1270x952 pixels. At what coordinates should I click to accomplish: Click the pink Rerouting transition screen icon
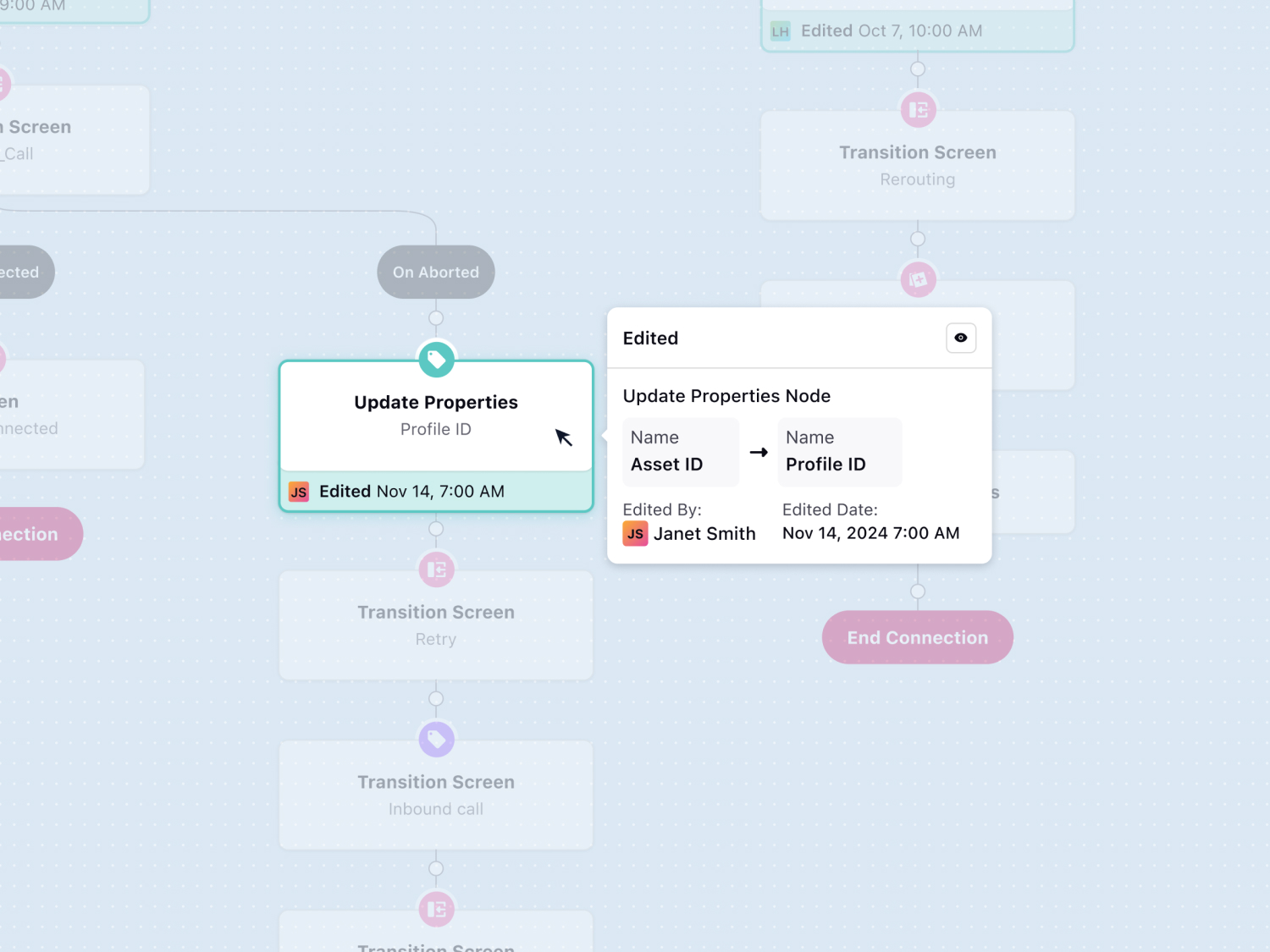click(x=918, y=109)
